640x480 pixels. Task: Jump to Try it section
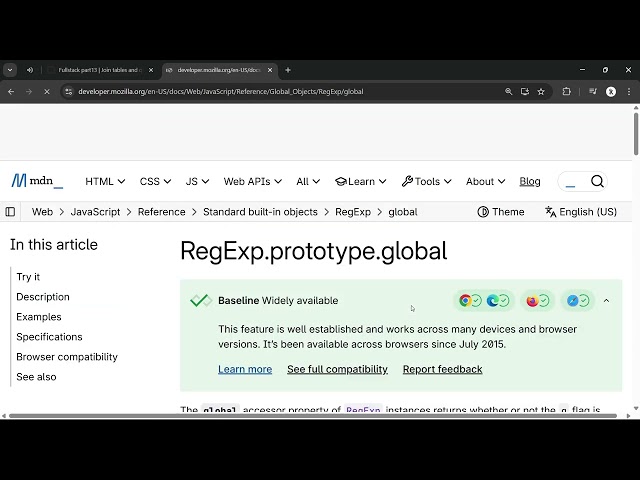tap(28, 276)
